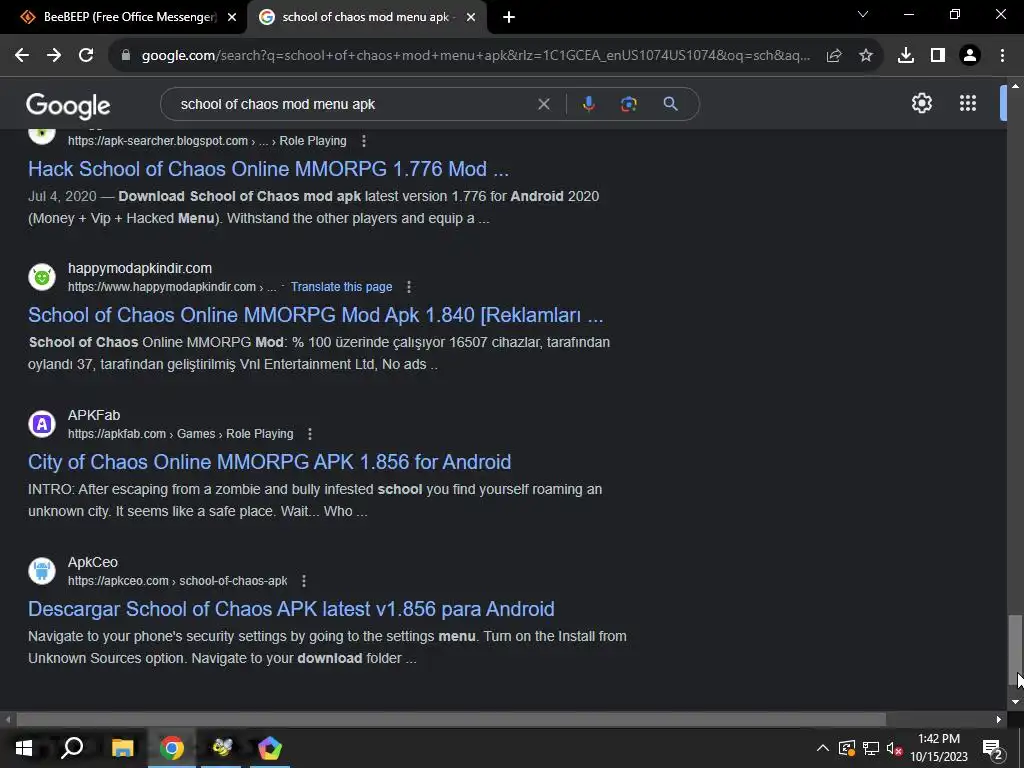Open more options for apk-searcher blogspot result
This screenshot has width=1024, height=768.
pos(364,141)
